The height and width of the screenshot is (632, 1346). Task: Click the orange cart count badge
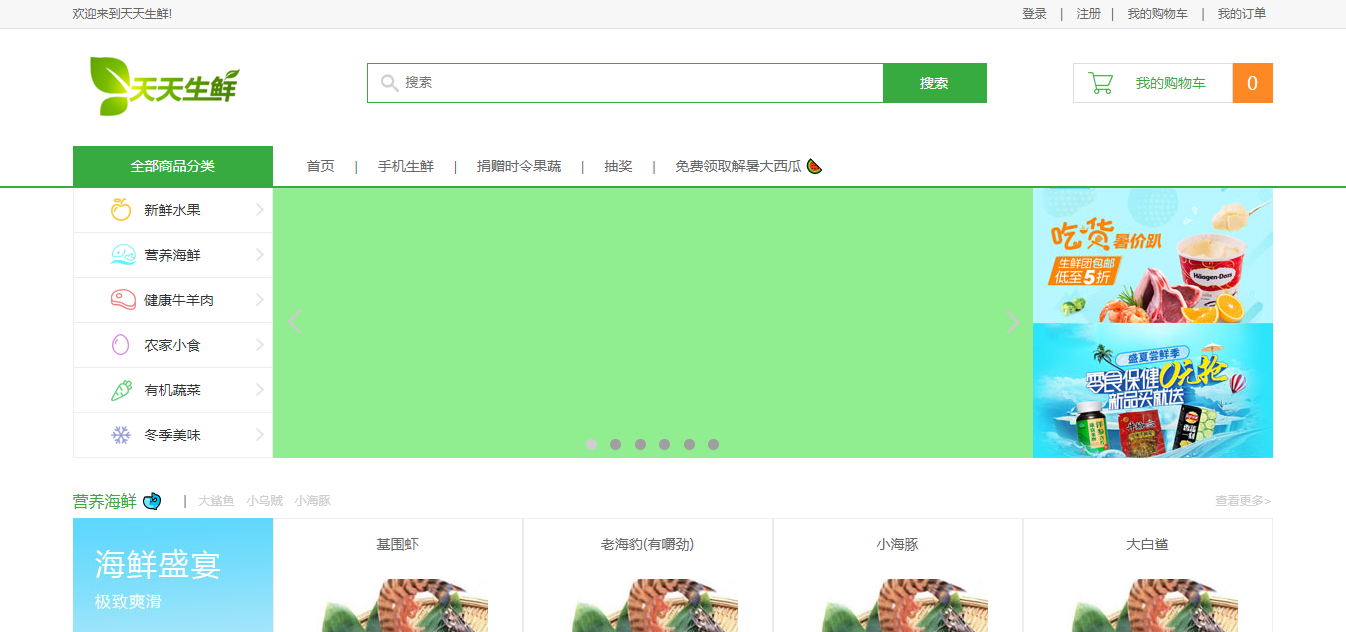1253,83
